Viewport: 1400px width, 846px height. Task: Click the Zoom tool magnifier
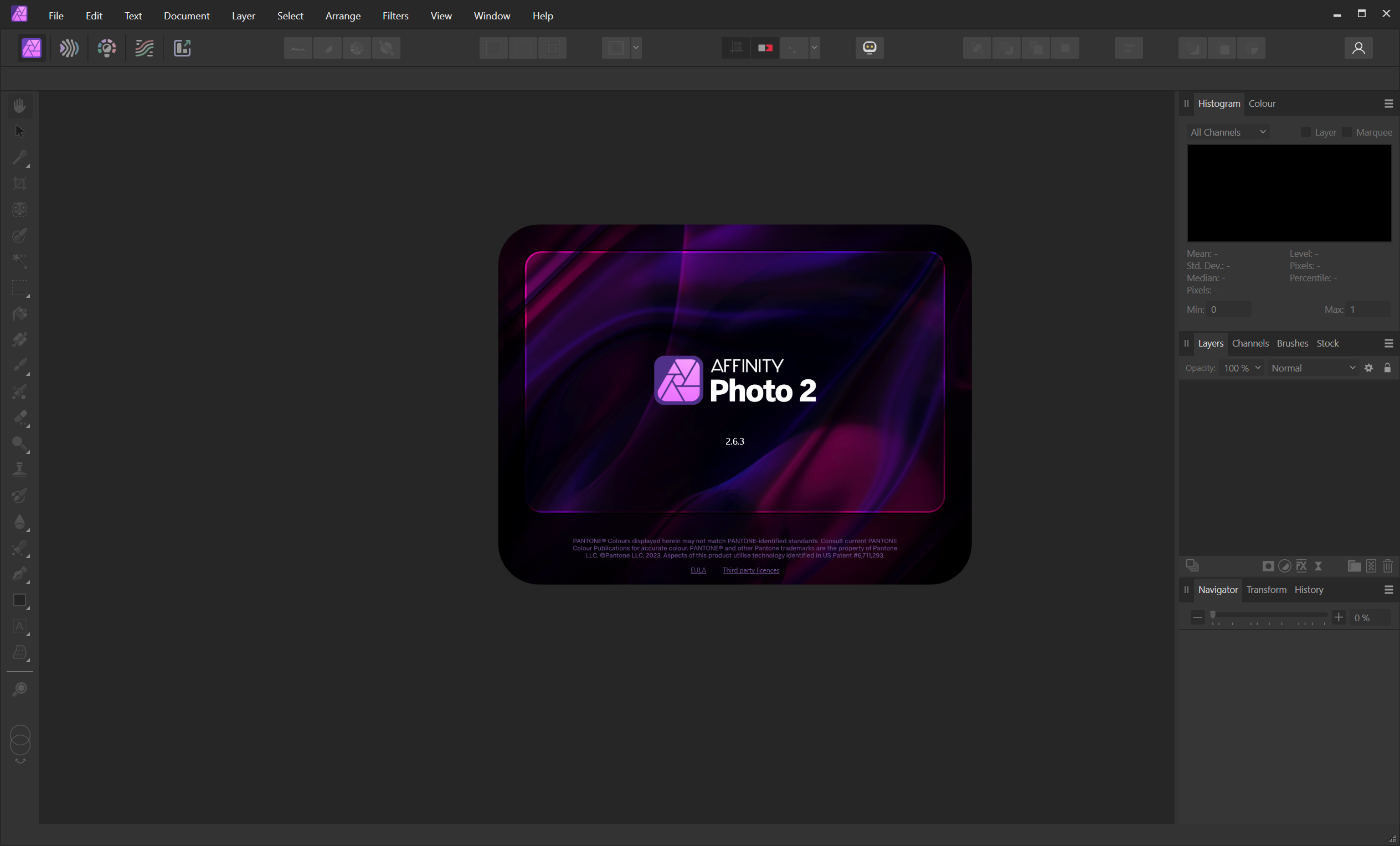point(19,689)
